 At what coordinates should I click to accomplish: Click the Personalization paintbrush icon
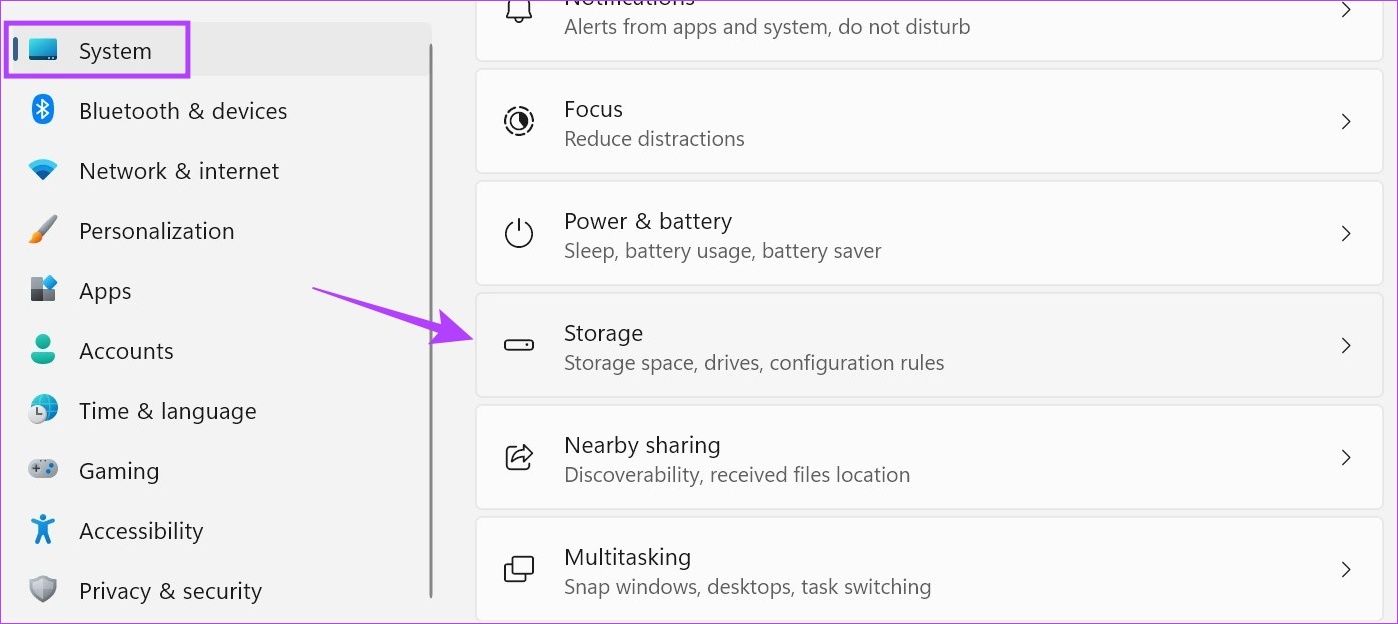point(43,231)
